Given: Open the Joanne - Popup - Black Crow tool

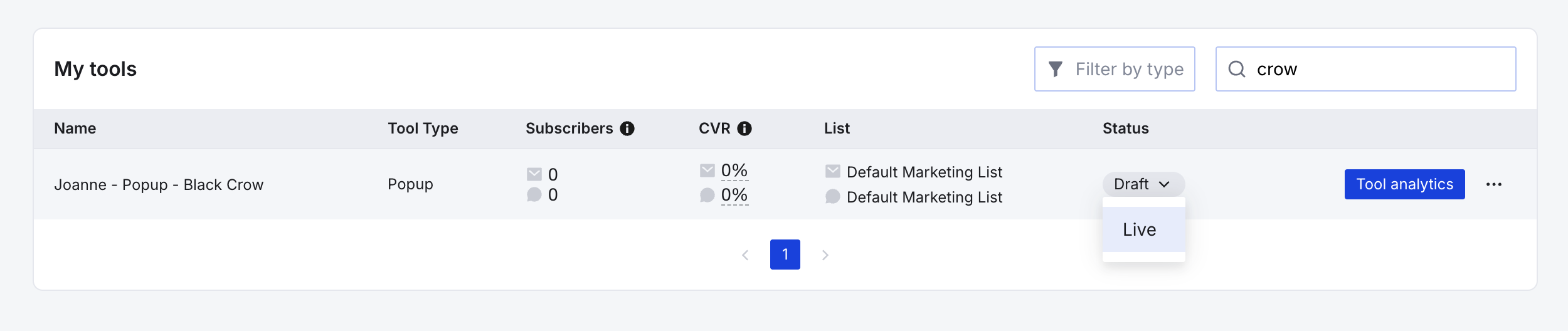Looking at the screenshot, I should click(159, 185).
